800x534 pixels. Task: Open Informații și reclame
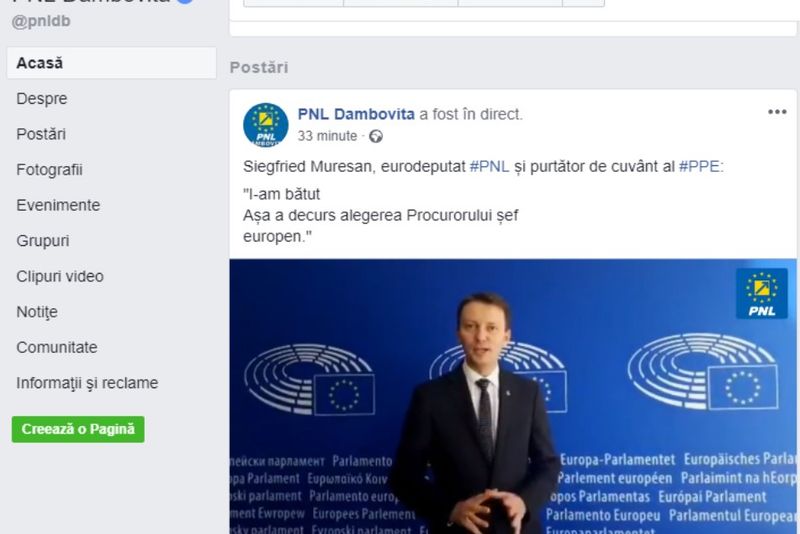pos(87,383)
